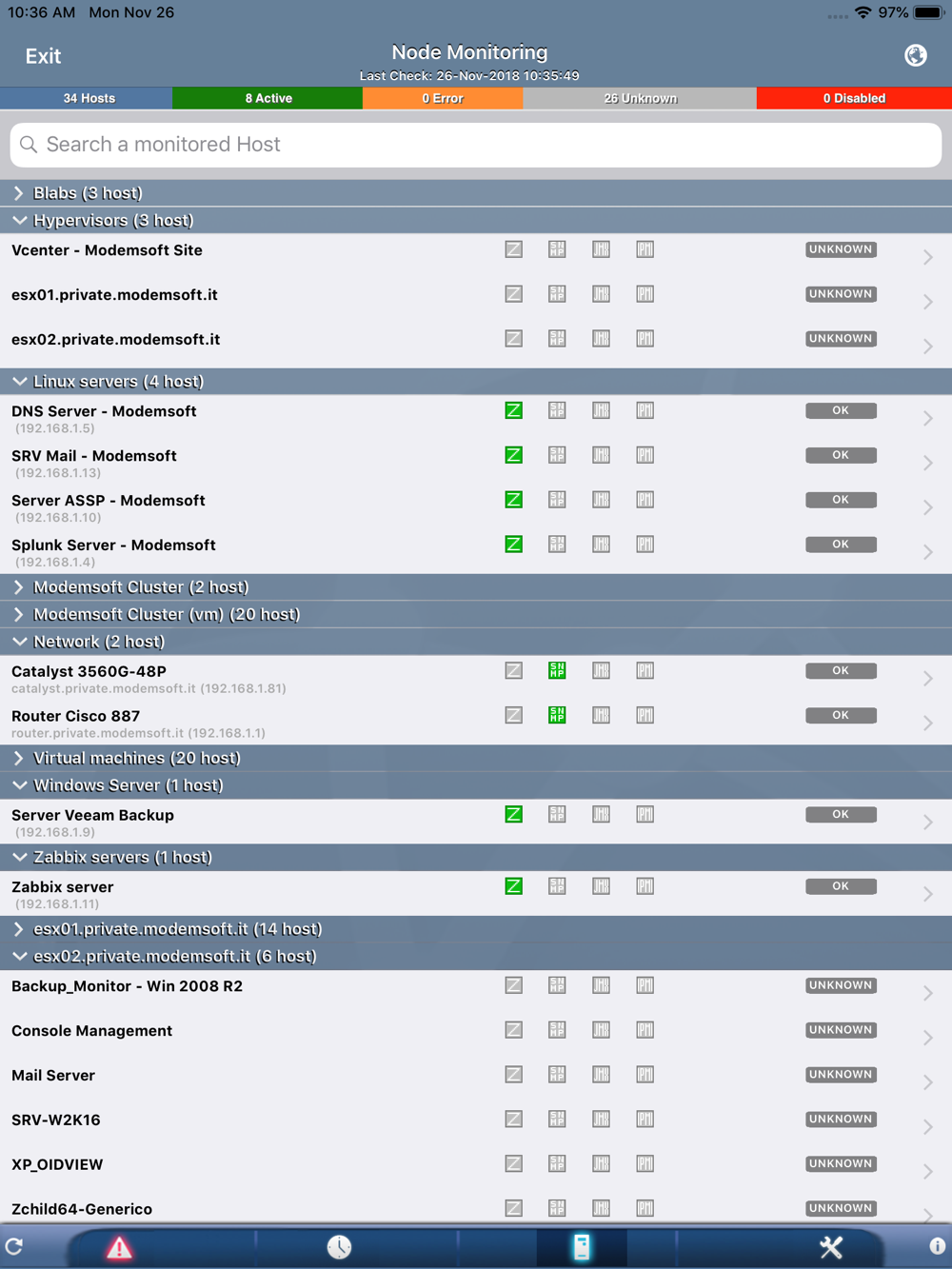Click the Zabbix agent icon for Server ASSP
952x1269 pixels.
point(513,500)
